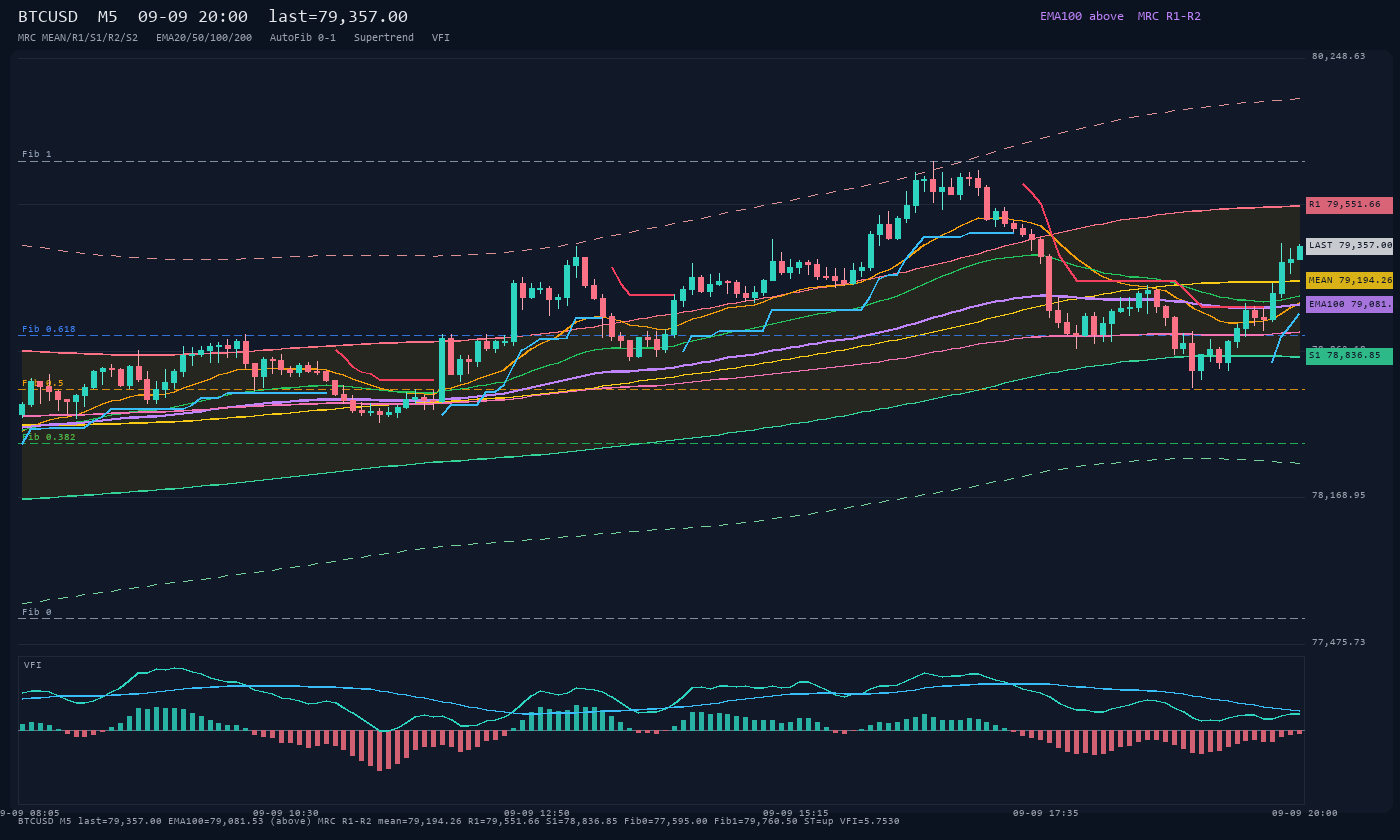Image resolution: width=1400 pixels, height=840 pixels.
Task: Click the 80,248.63 price axis label
Action: pos(1338,56)
